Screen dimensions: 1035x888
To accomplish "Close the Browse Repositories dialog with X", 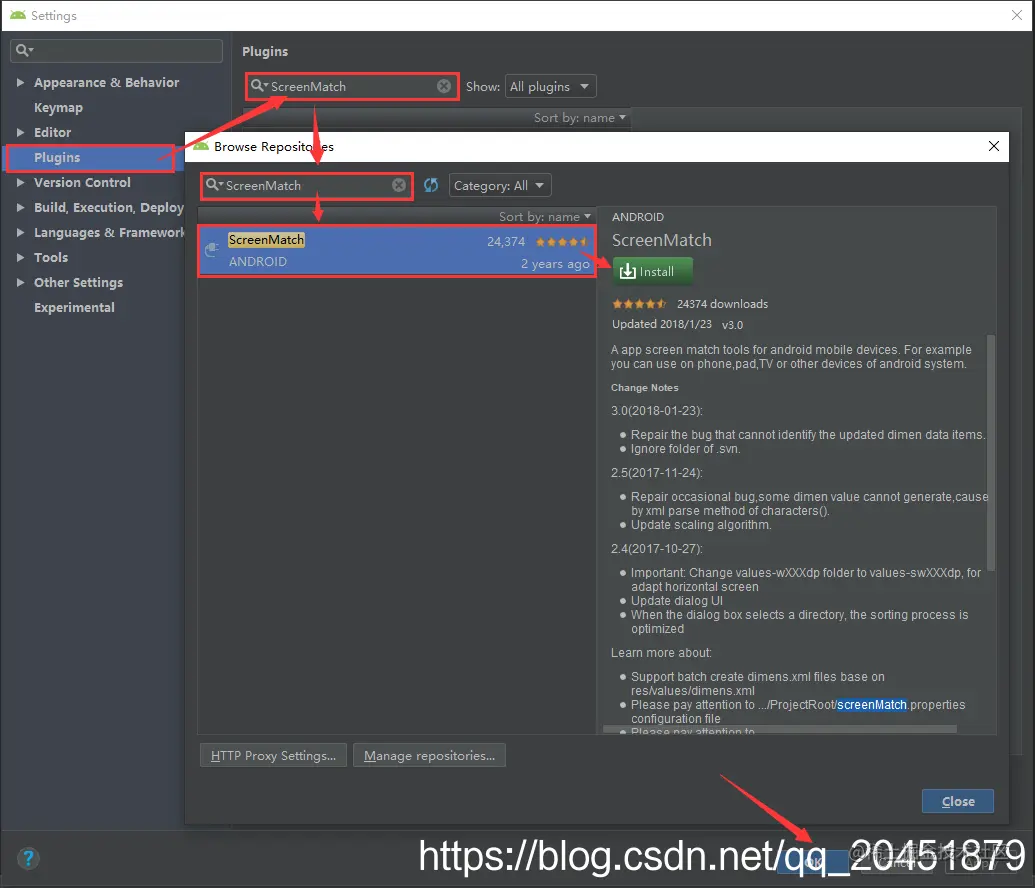I will [993, 146].
